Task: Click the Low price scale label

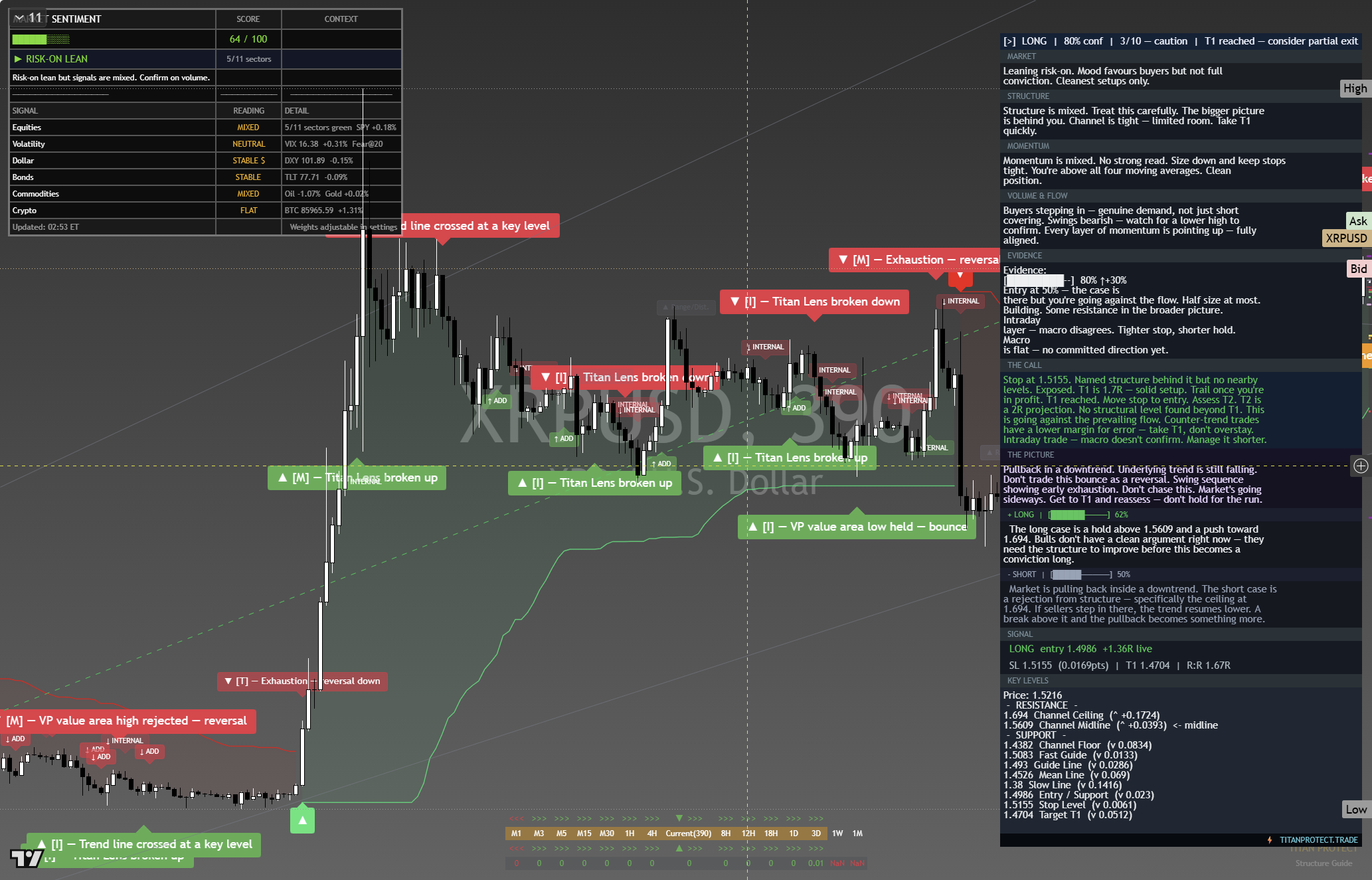Action: coord(1355,809)
